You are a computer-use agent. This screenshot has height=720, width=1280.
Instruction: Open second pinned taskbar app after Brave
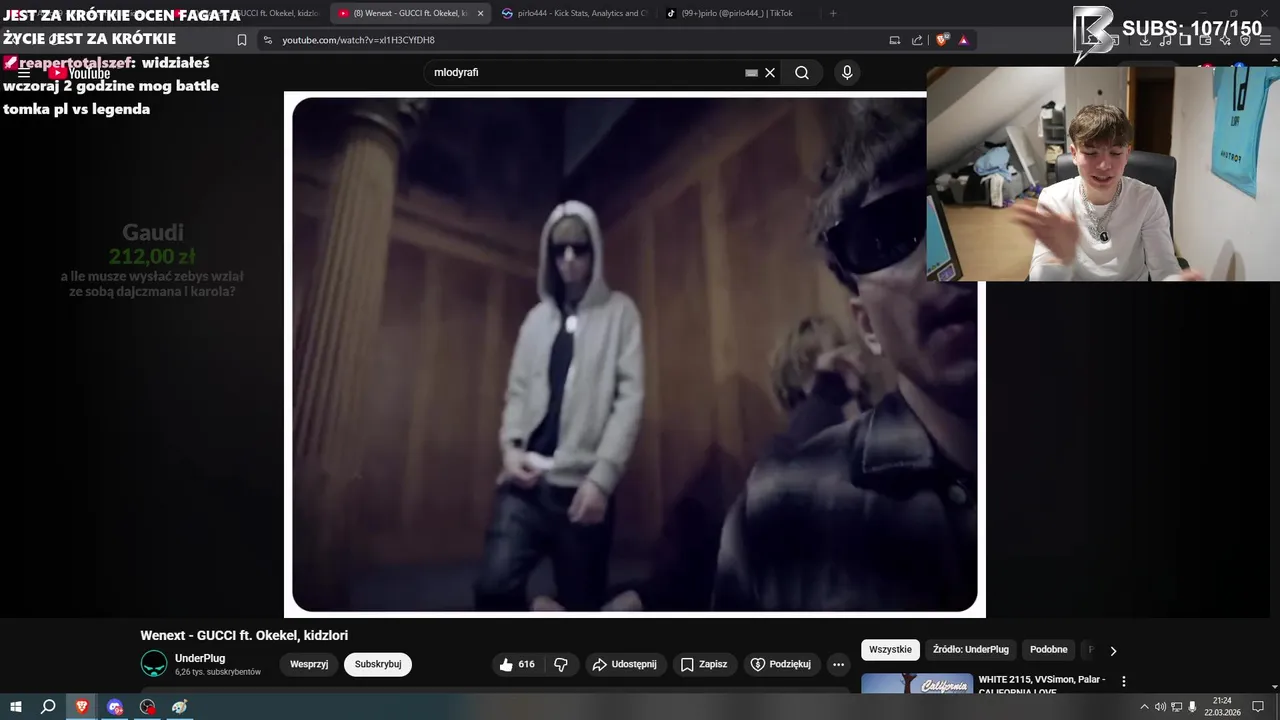pos(115,706)
